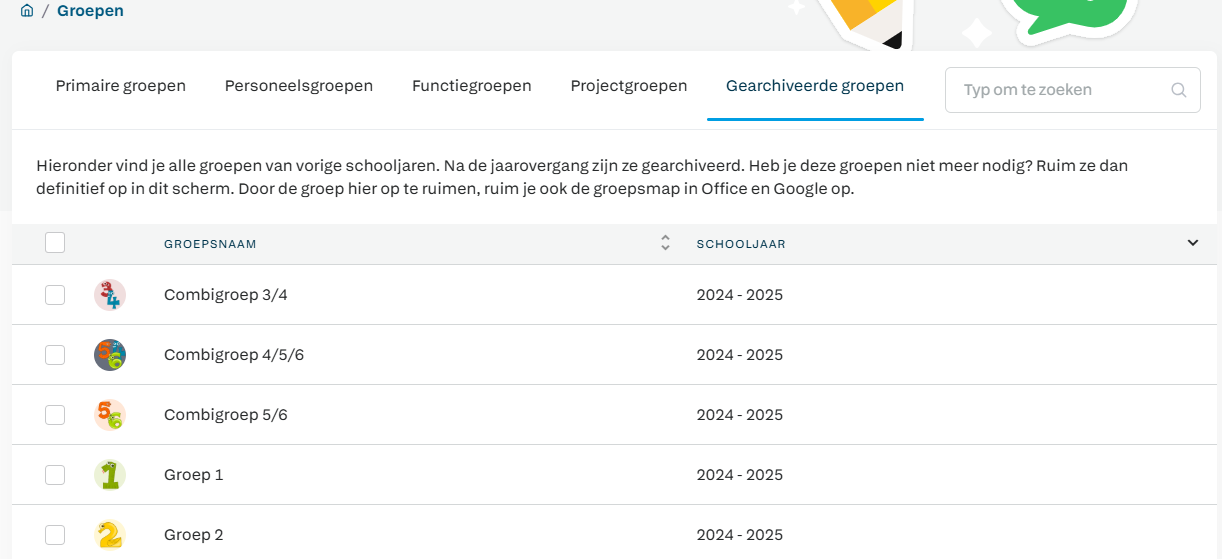Click the Groepen breadcrumb link
Viewport: 1222px width, 559px height.
[91, 11]
